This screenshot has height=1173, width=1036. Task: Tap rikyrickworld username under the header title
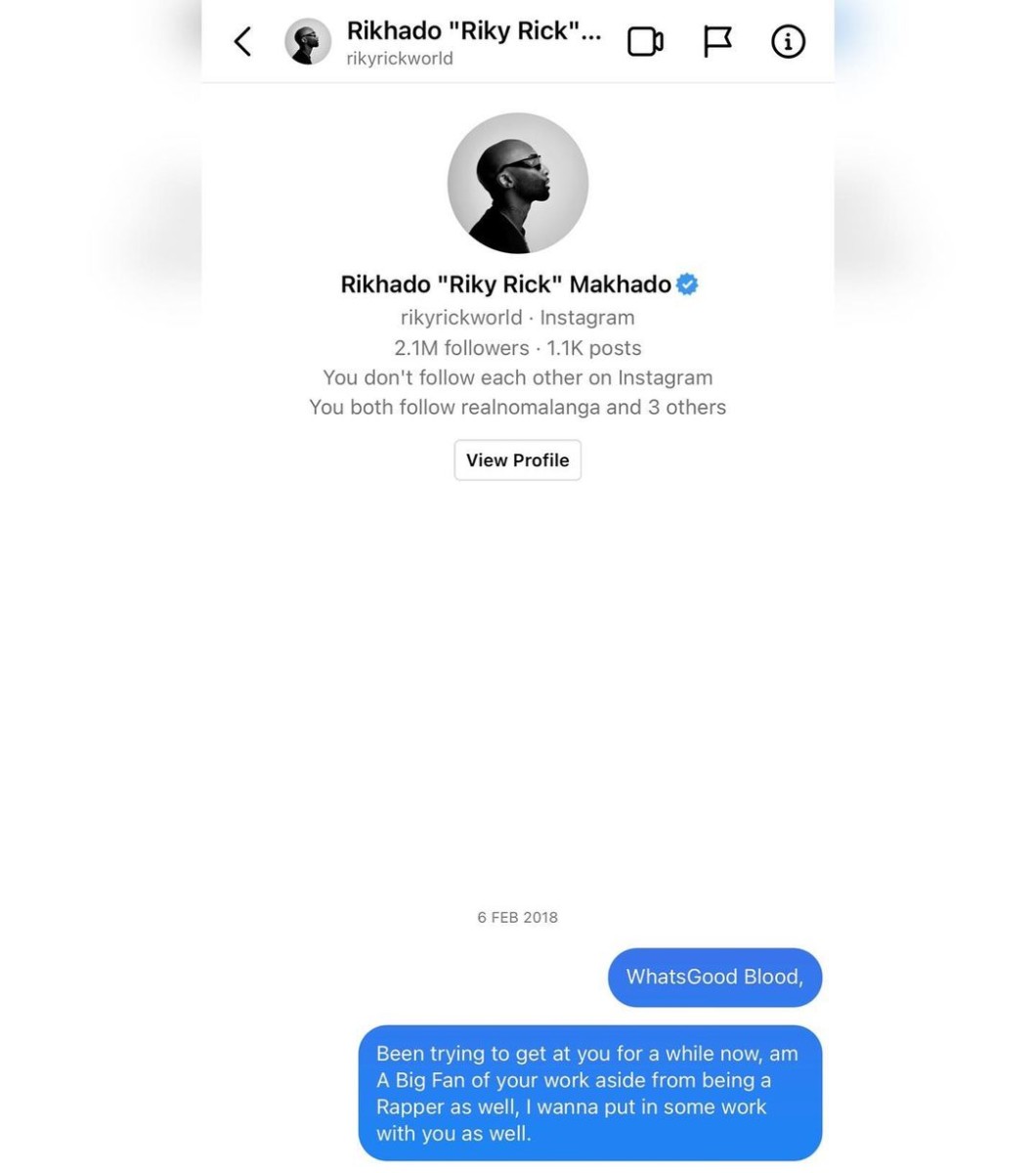400,59
